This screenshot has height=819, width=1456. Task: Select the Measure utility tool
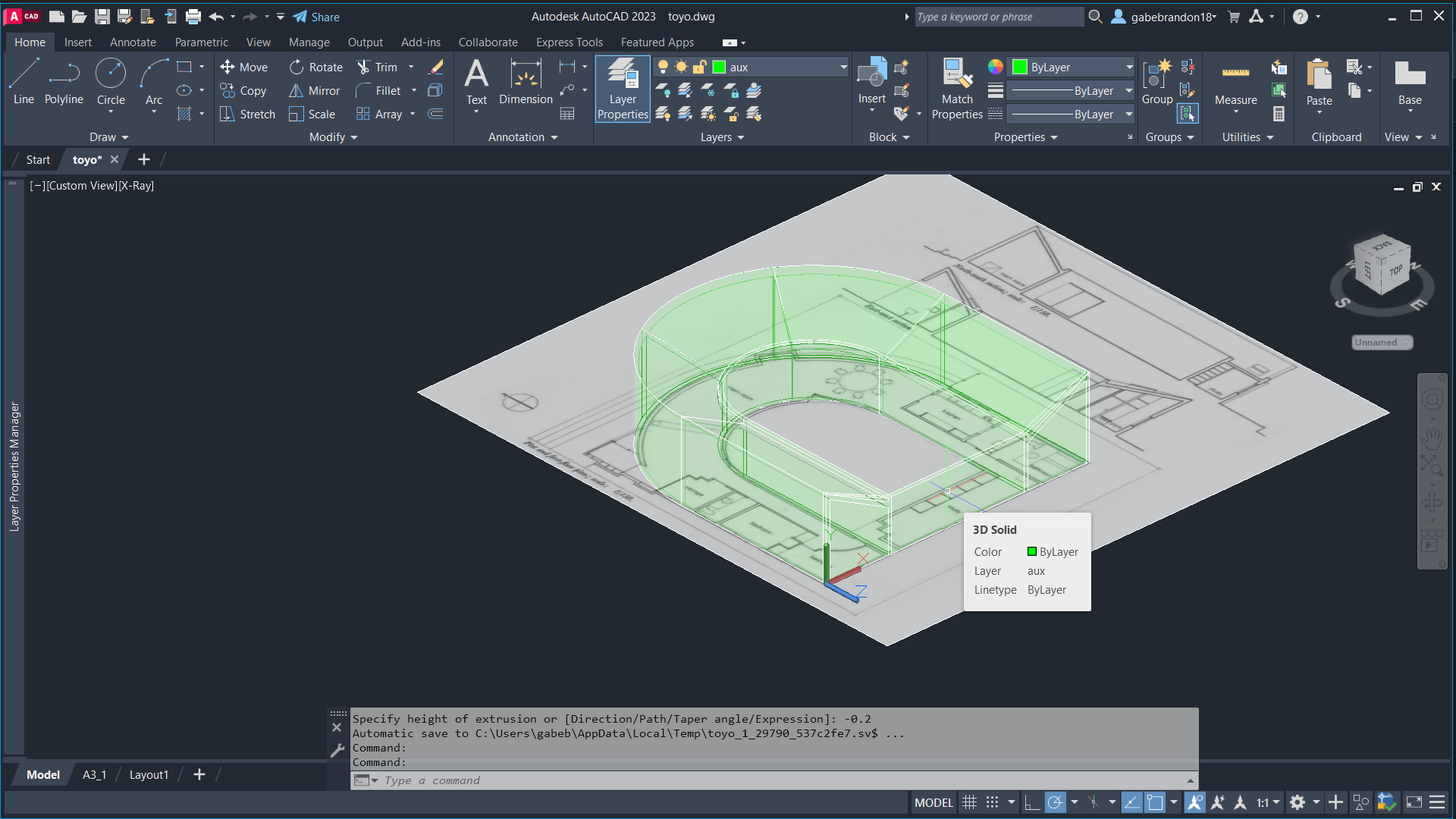(1235, 83)
